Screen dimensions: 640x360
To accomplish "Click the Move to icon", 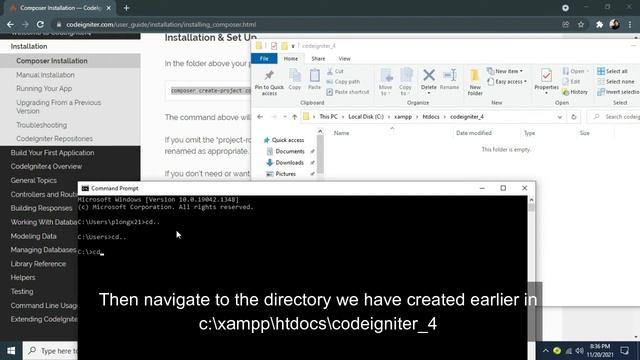I will click(386, 76).
